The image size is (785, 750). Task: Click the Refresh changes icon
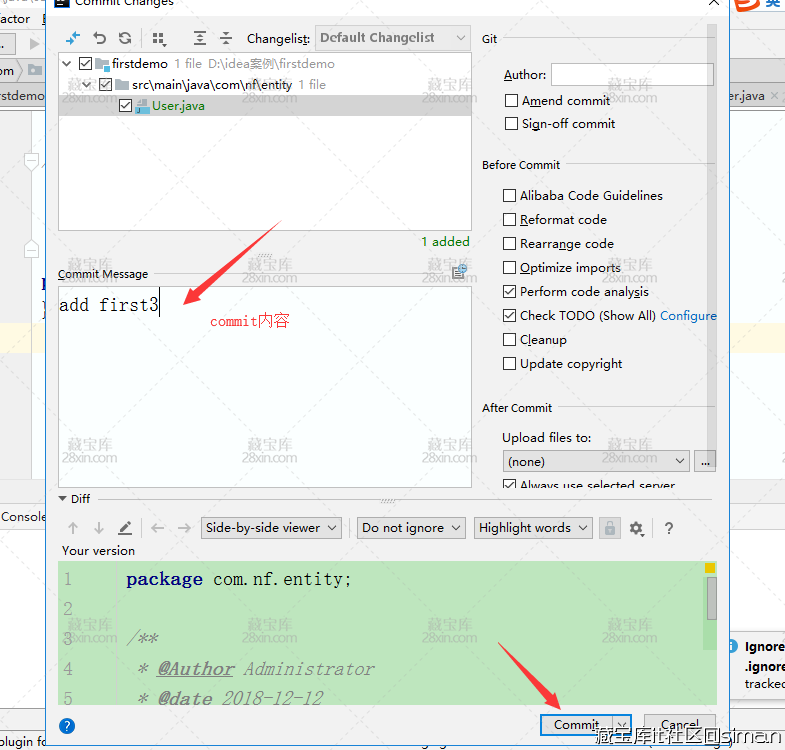pos(125,38)
